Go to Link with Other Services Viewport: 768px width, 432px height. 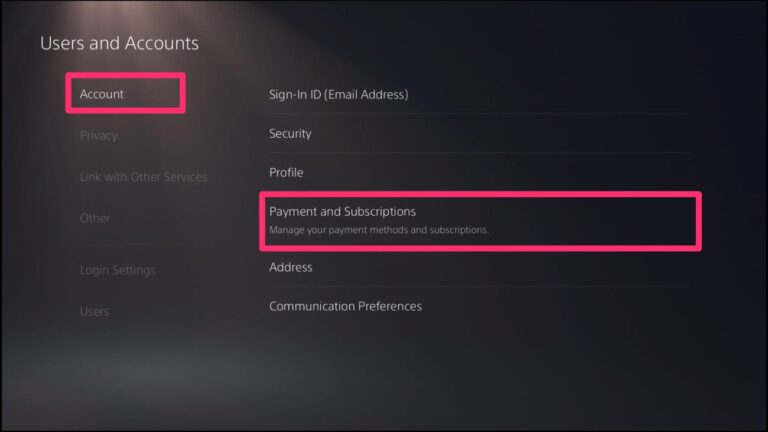(x=143, y=177)
